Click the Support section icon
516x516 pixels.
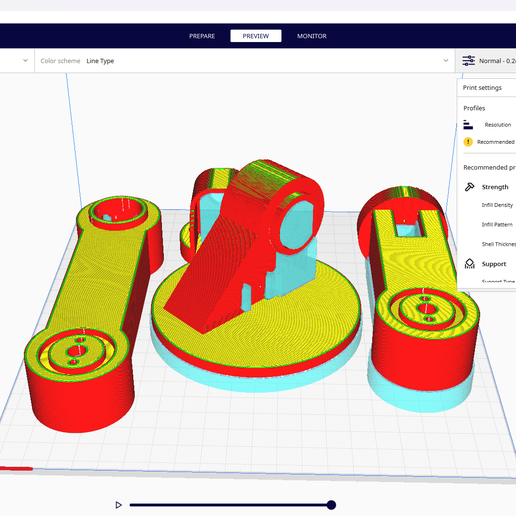point(469,264)
